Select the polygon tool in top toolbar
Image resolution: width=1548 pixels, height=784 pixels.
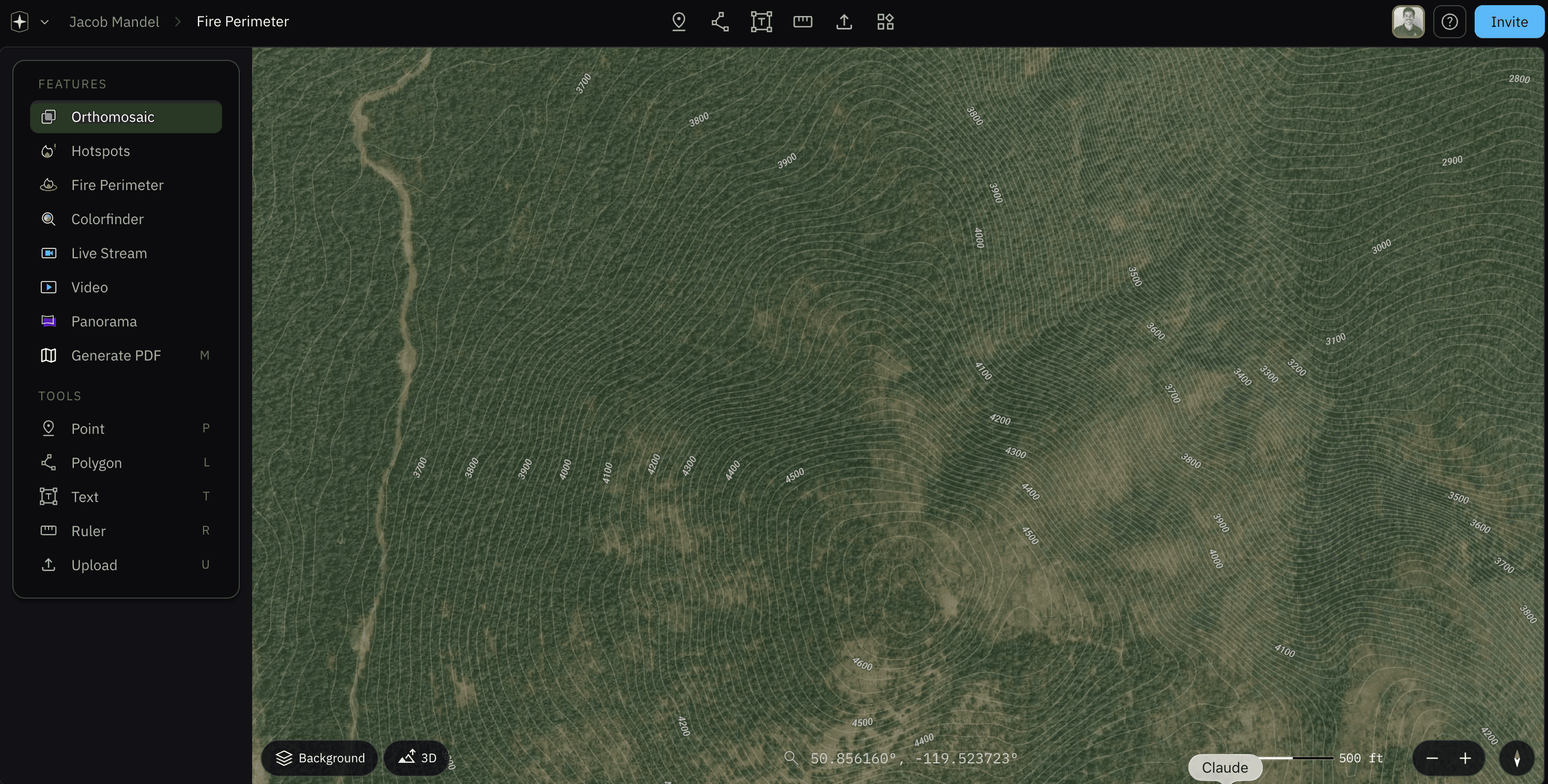(x=720, y=22)
